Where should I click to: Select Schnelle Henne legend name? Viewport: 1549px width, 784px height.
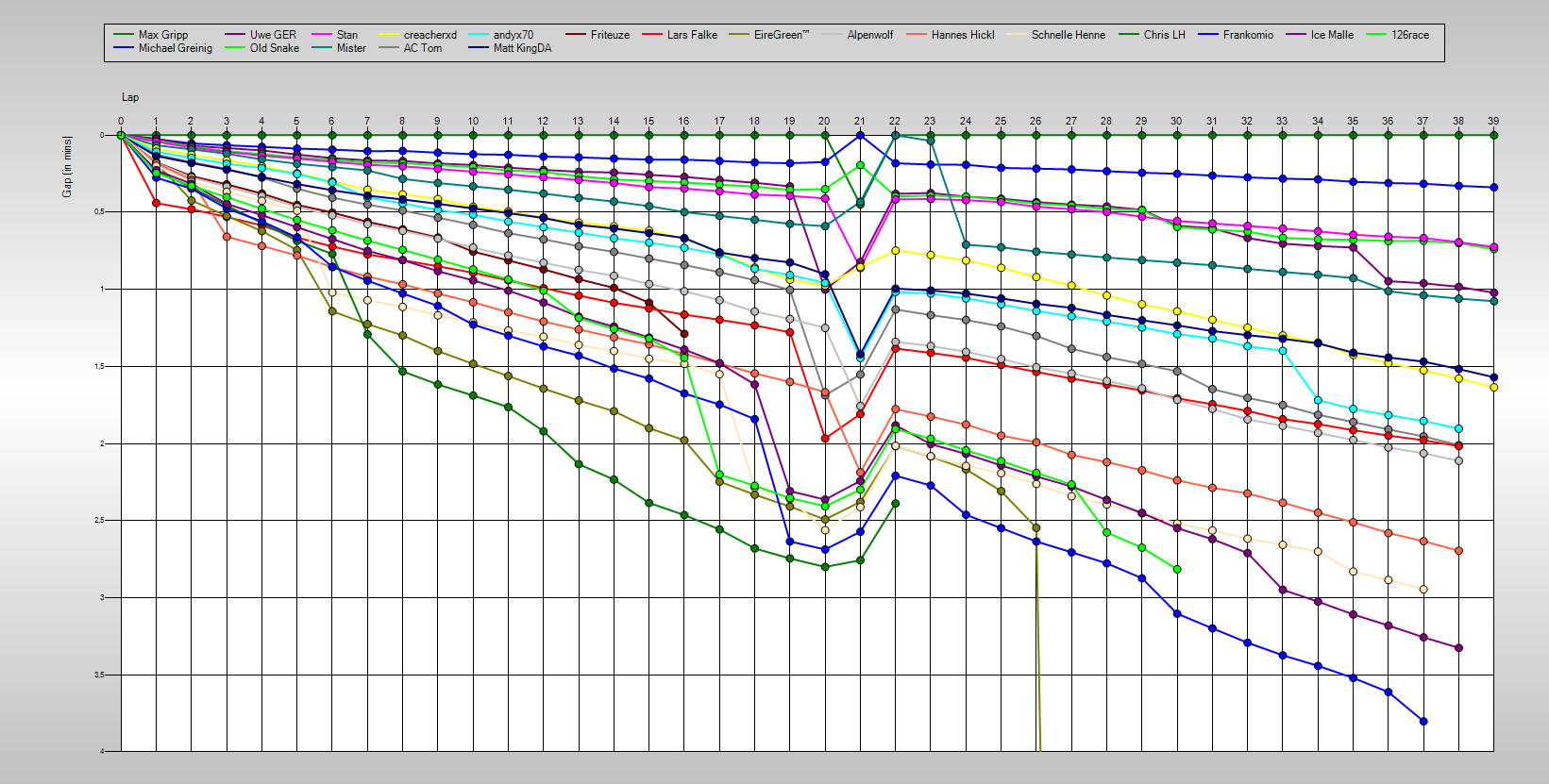pyautogui.click(x=1069, y=35)
